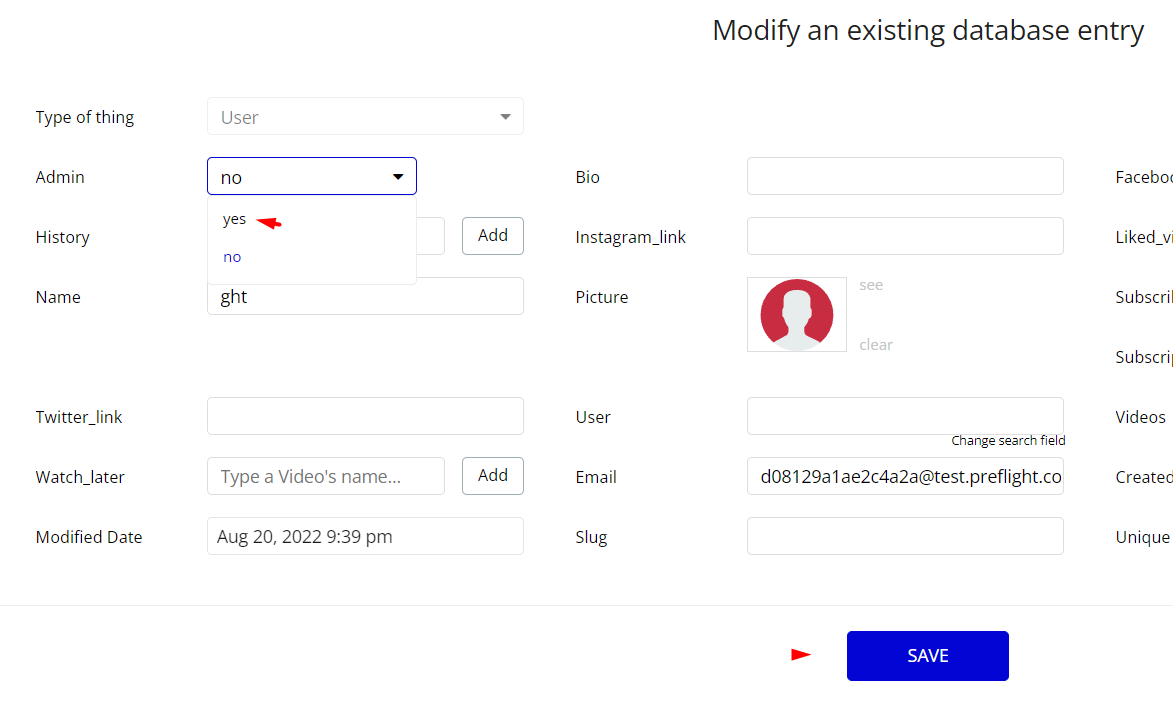This screenshot has width=1173, height=704.
Task: Open the Admin dropdown showing no
Action: point(312,177)
